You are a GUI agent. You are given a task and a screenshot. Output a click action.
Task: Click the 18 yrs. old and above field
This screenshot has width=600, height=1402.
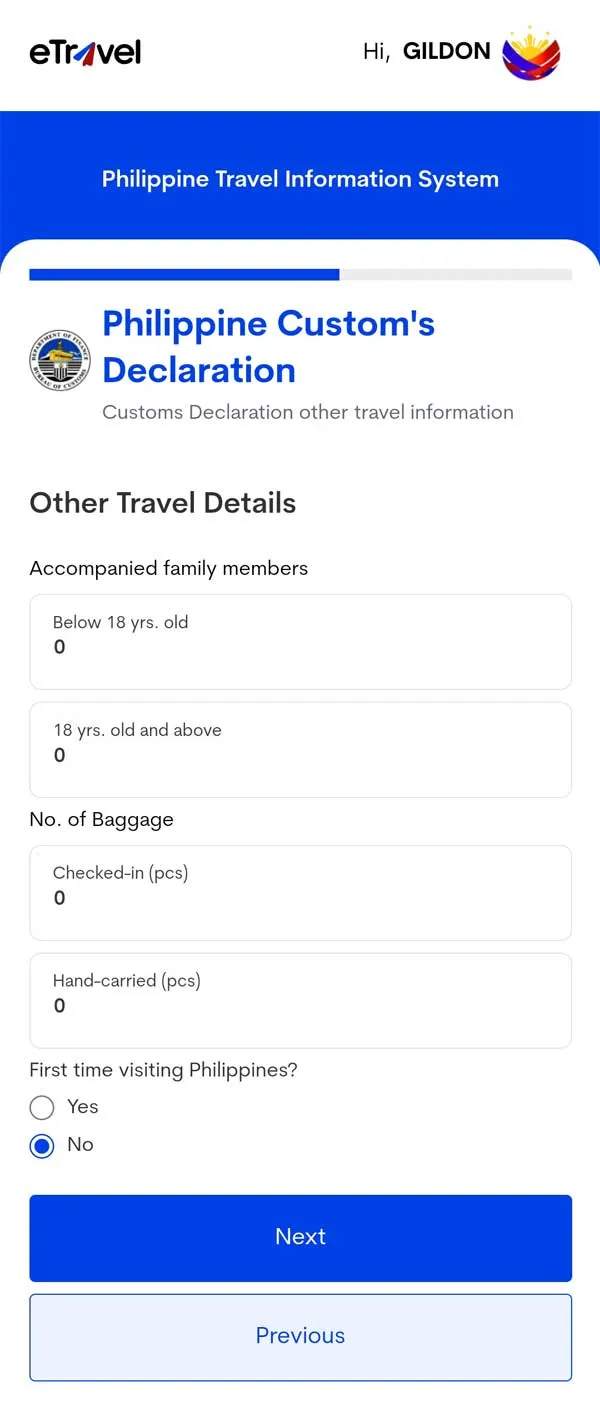pyautogui.click(x=300, y=750)
